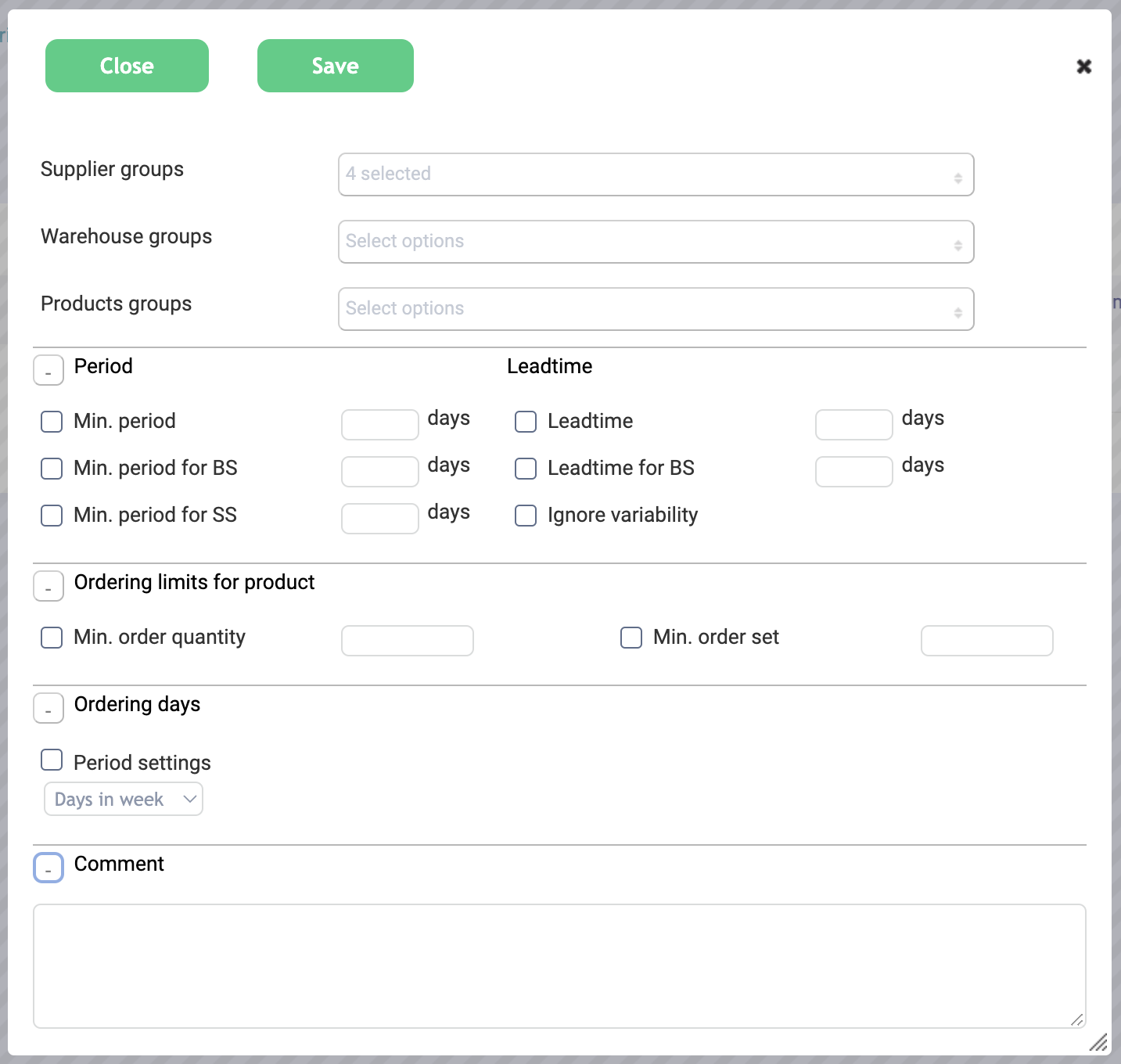
Task: Collapse the Ordering days section
Action: click(x=49, y=708)
